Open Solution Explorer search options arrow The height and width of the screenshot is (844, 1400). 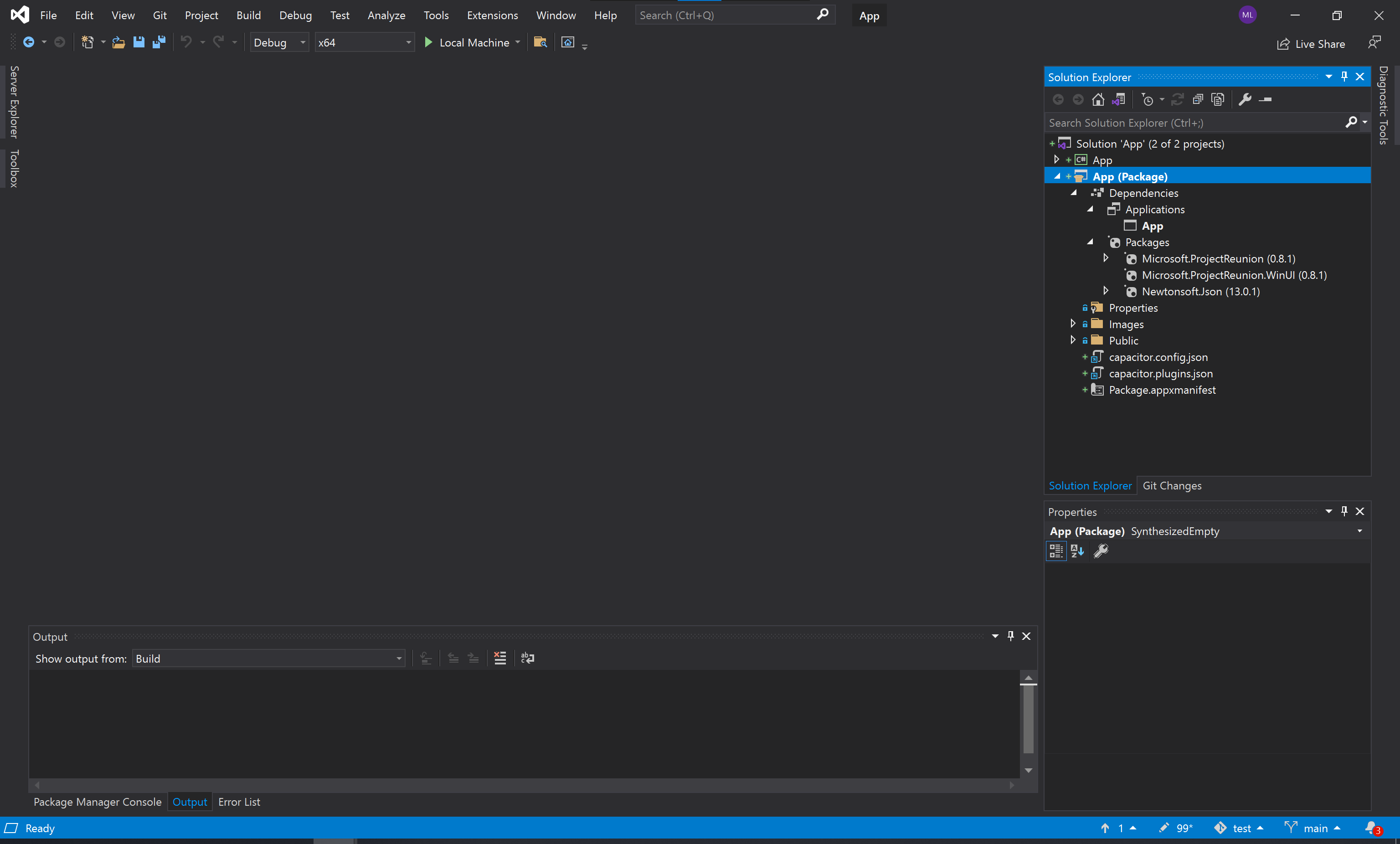(x=1365, y=122)
